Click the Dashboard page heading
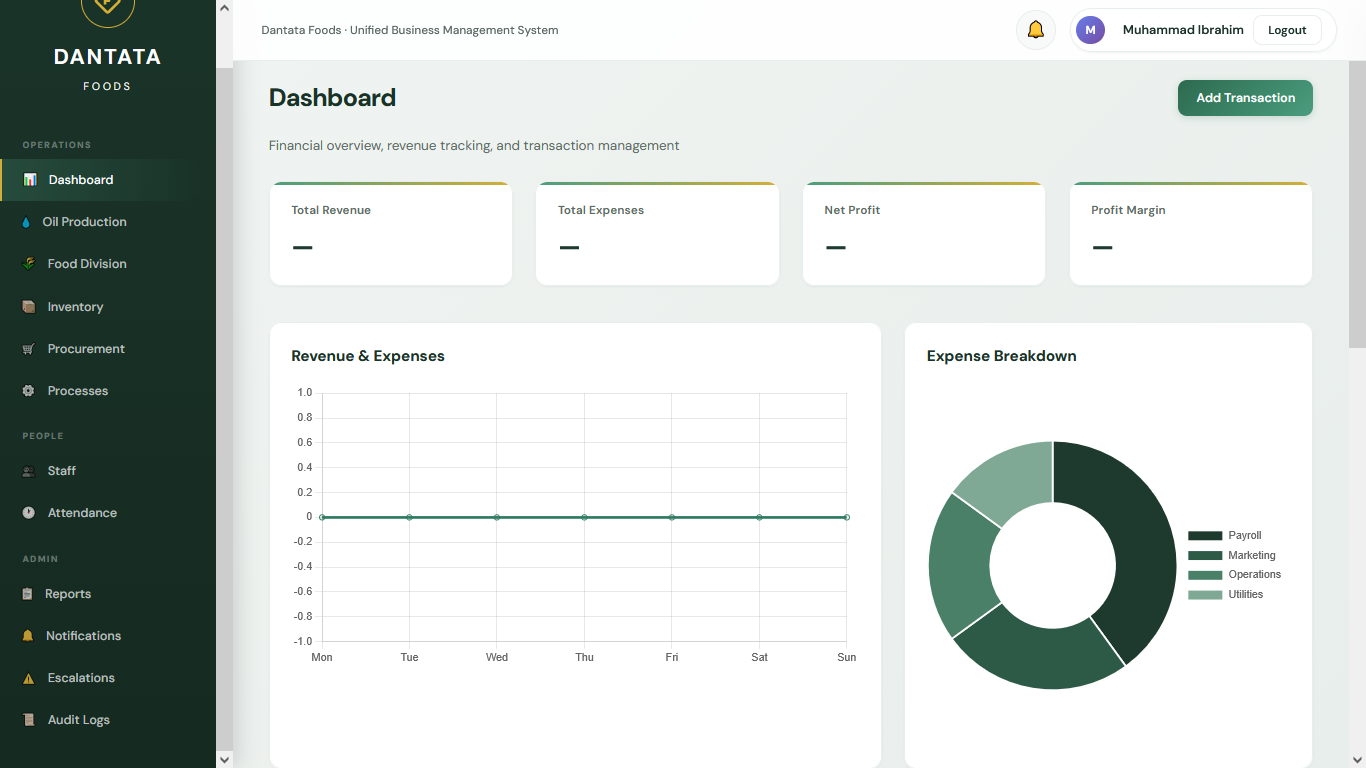 (332, 98)
